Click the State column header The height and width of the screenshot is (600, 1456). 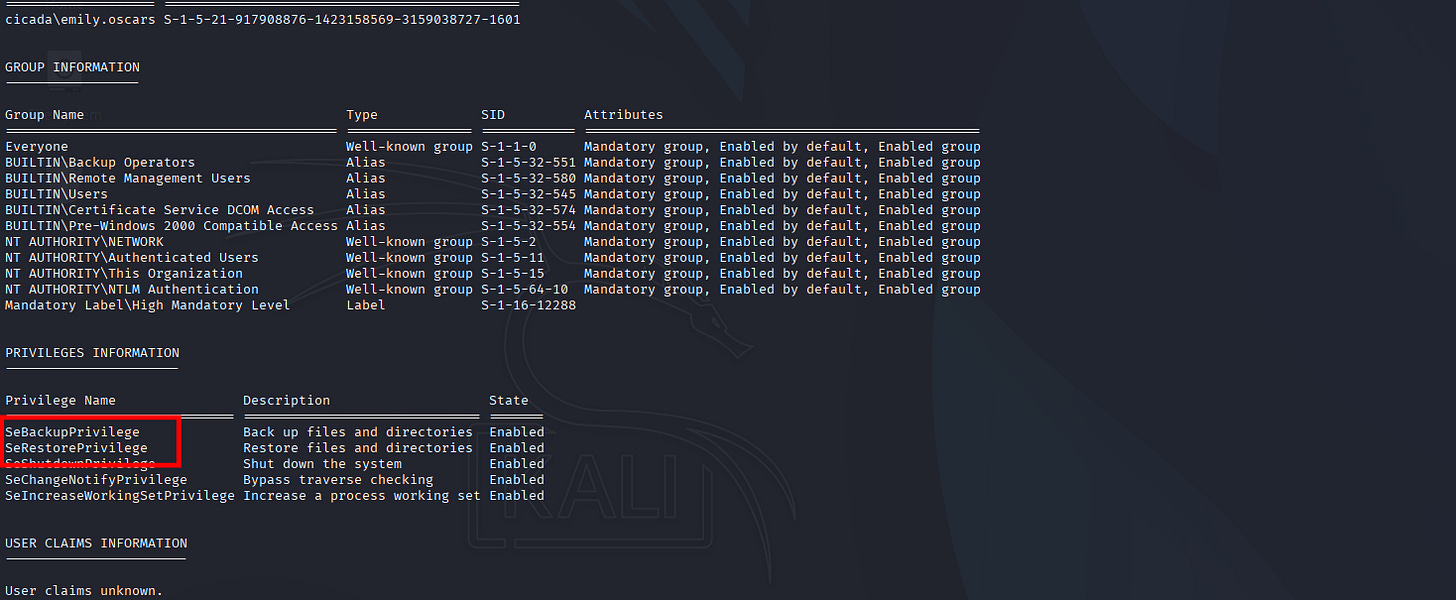click(508, 401)
